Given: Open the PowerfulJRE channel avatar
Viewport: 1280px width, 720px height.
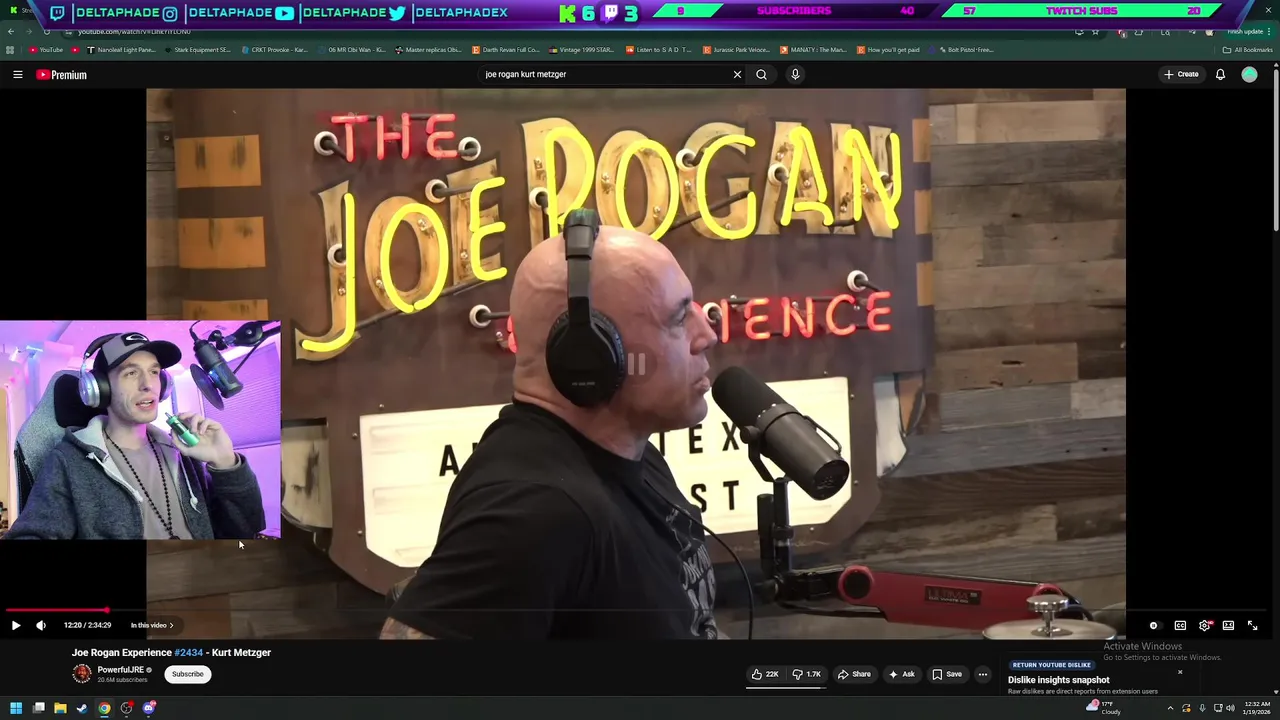Looking at the screenshot, I should [x=82, y=674].
